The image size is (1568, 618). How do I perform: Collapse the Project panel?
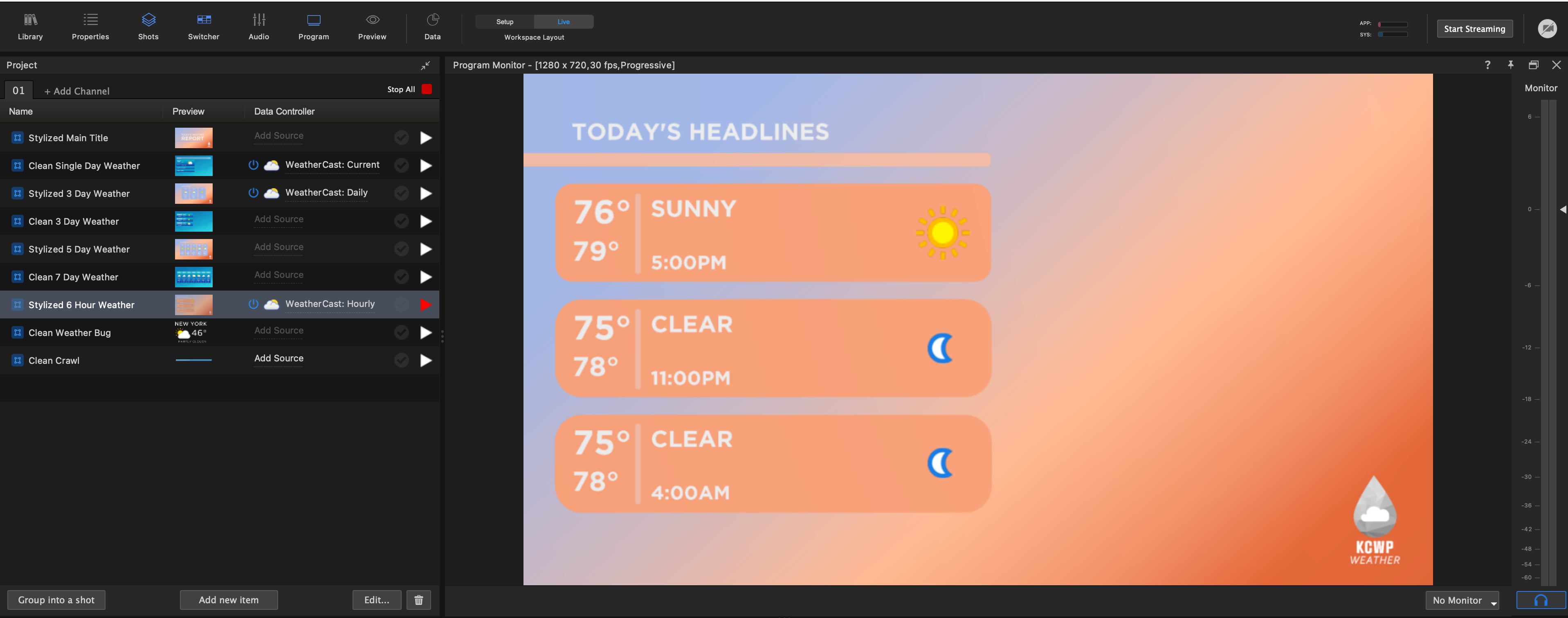[x=425, y=65]
